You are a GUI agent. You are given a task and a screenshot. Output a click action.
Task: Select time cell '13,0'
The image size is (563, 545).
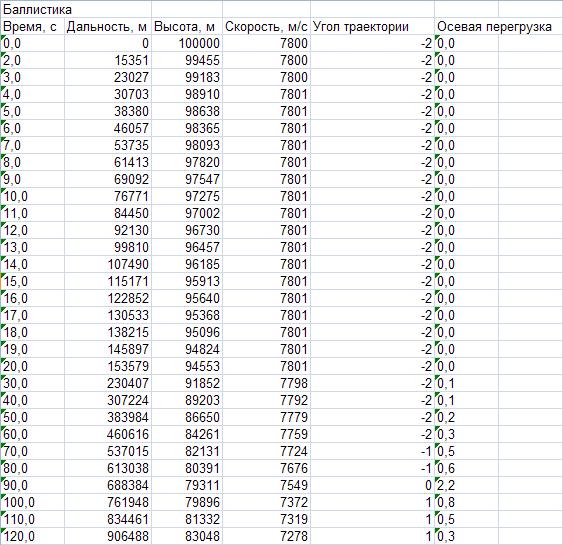[33, 247]
